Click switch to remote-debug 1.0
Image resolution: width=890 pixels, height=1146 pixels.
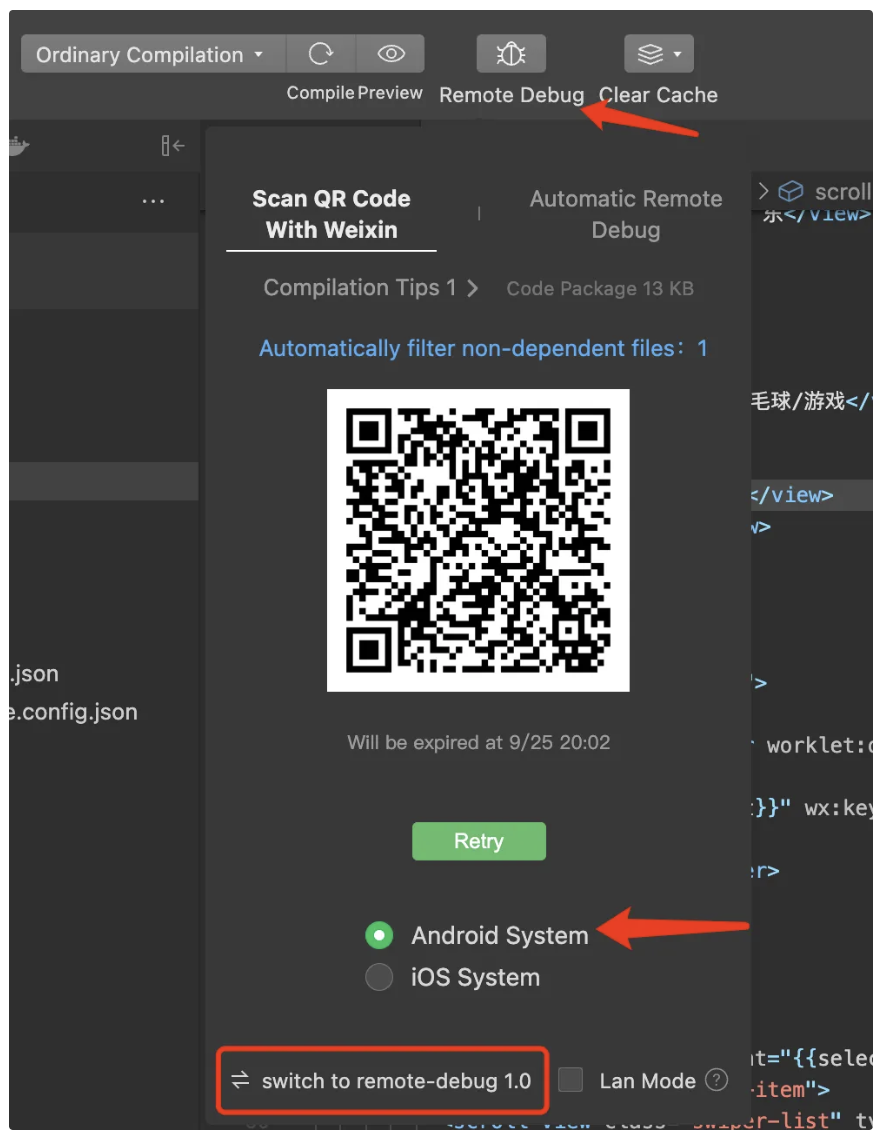pos(382,1081)
